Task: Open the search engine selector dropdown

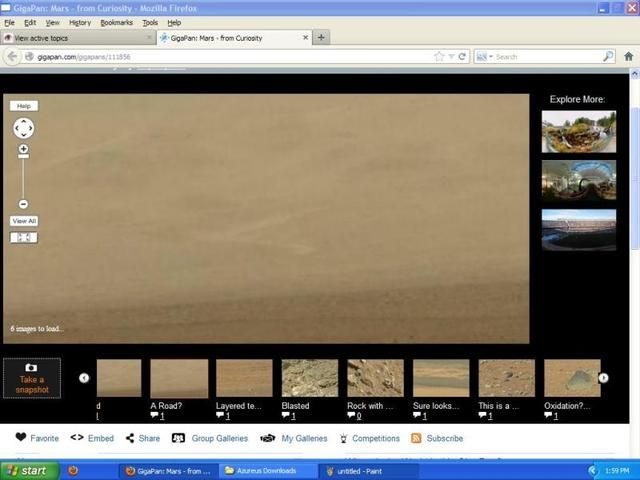Action: click(485, 57)
